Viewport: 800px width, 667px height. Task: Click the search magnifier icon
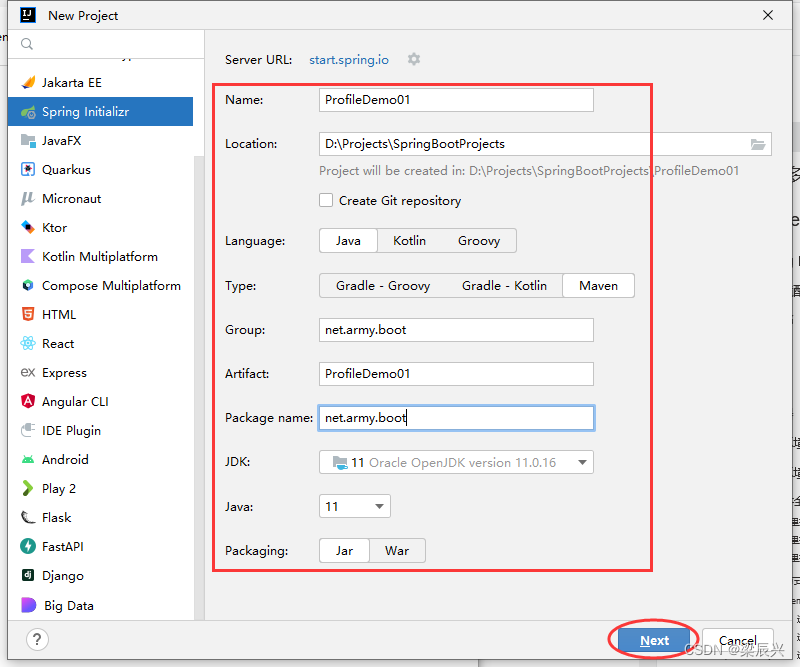click(x=27, y=44)
